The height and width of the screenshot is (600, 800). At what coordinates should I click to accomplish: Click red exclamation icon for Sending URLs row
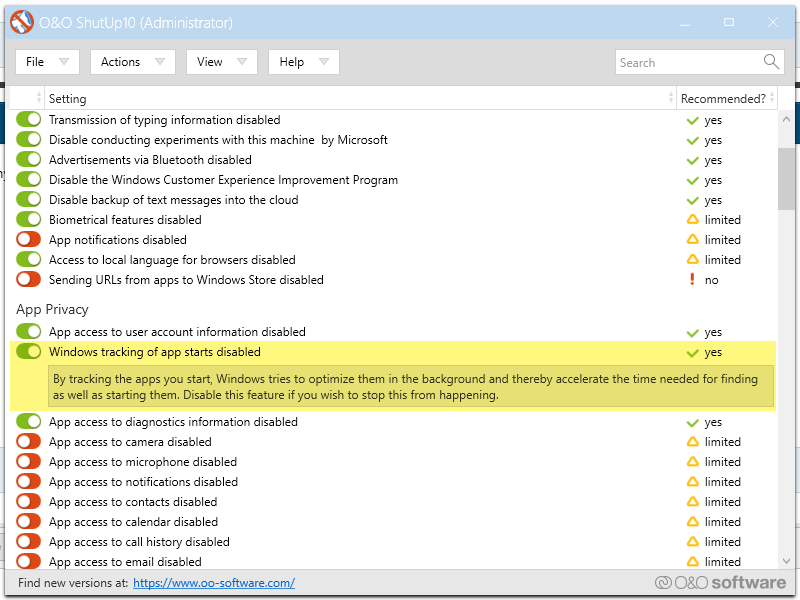tap(692, 280)
